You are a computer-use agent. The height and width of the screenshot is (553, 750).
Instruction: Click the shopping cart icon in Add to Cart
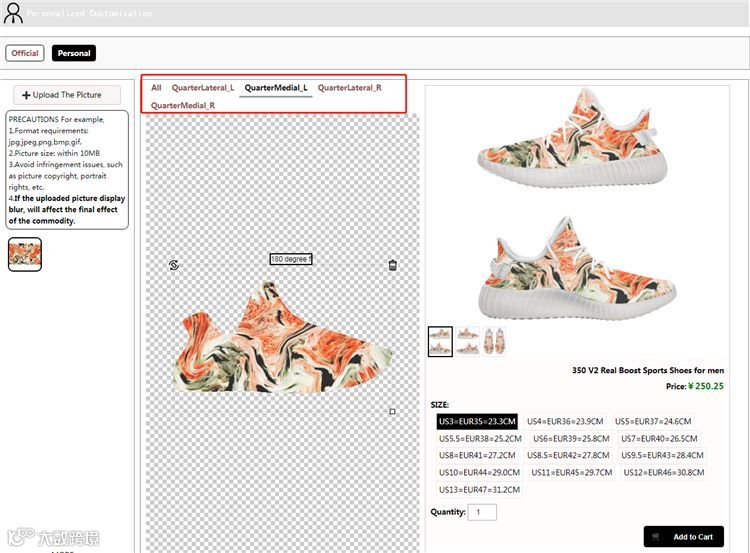[656, 537]
